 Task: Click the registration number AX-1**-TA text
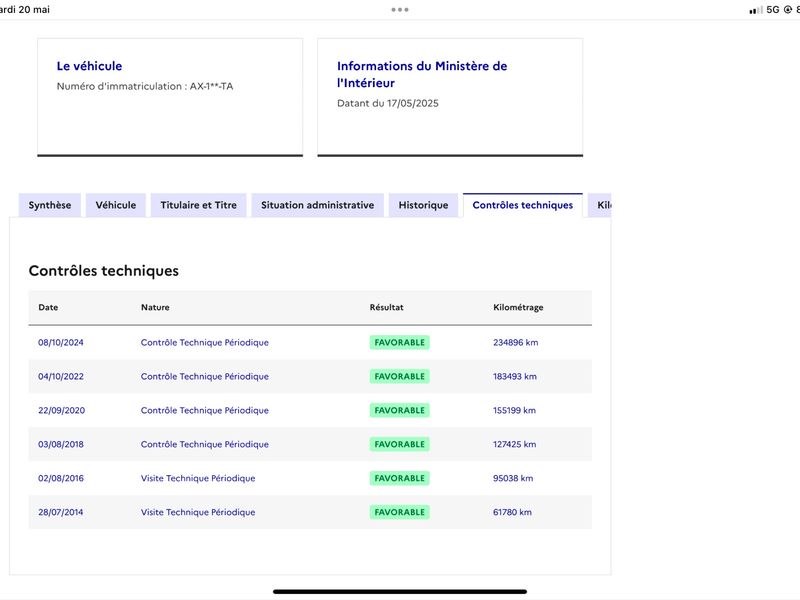coord(211,86)
